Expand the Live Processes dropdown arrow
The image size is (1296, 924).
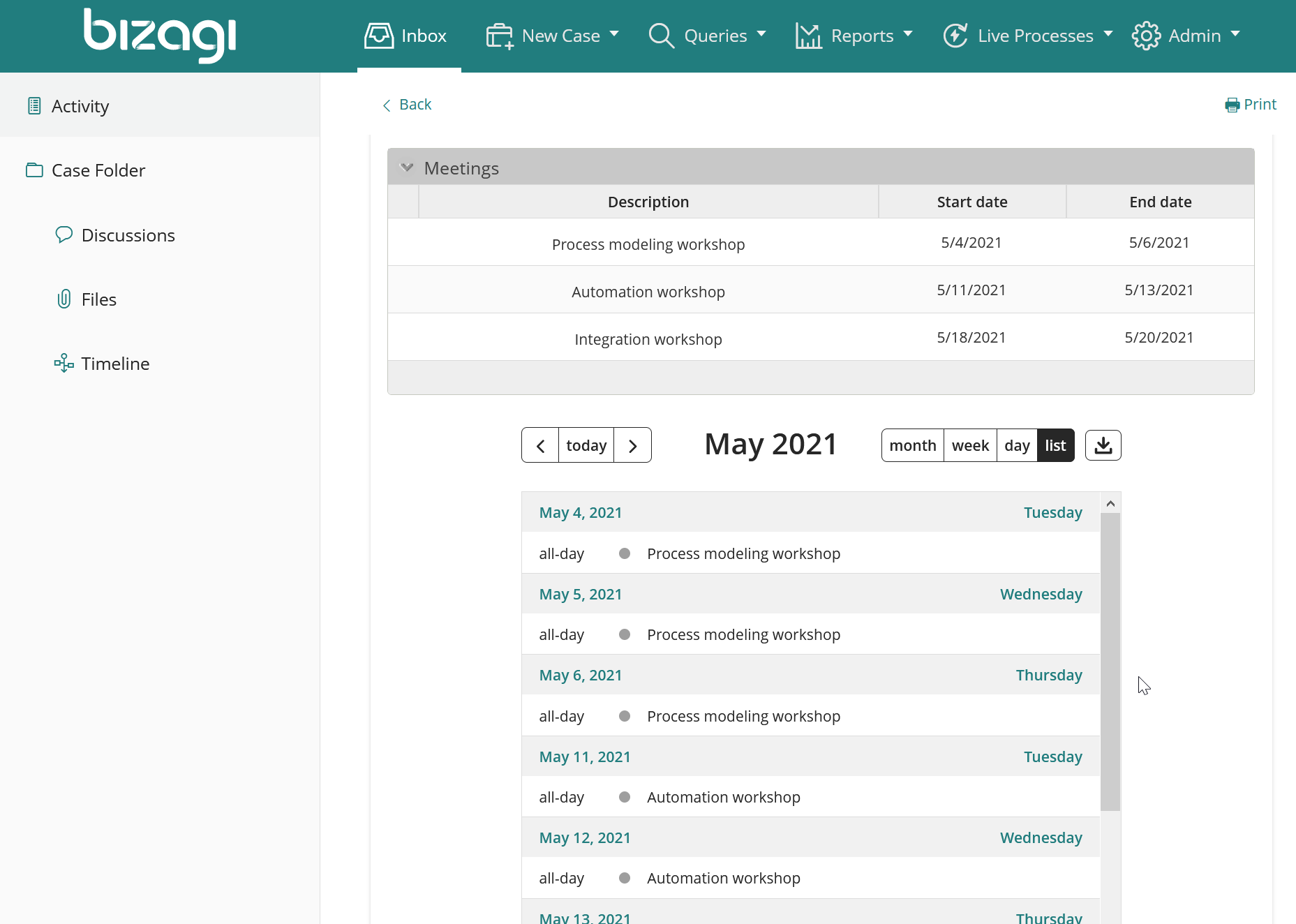1108,33
